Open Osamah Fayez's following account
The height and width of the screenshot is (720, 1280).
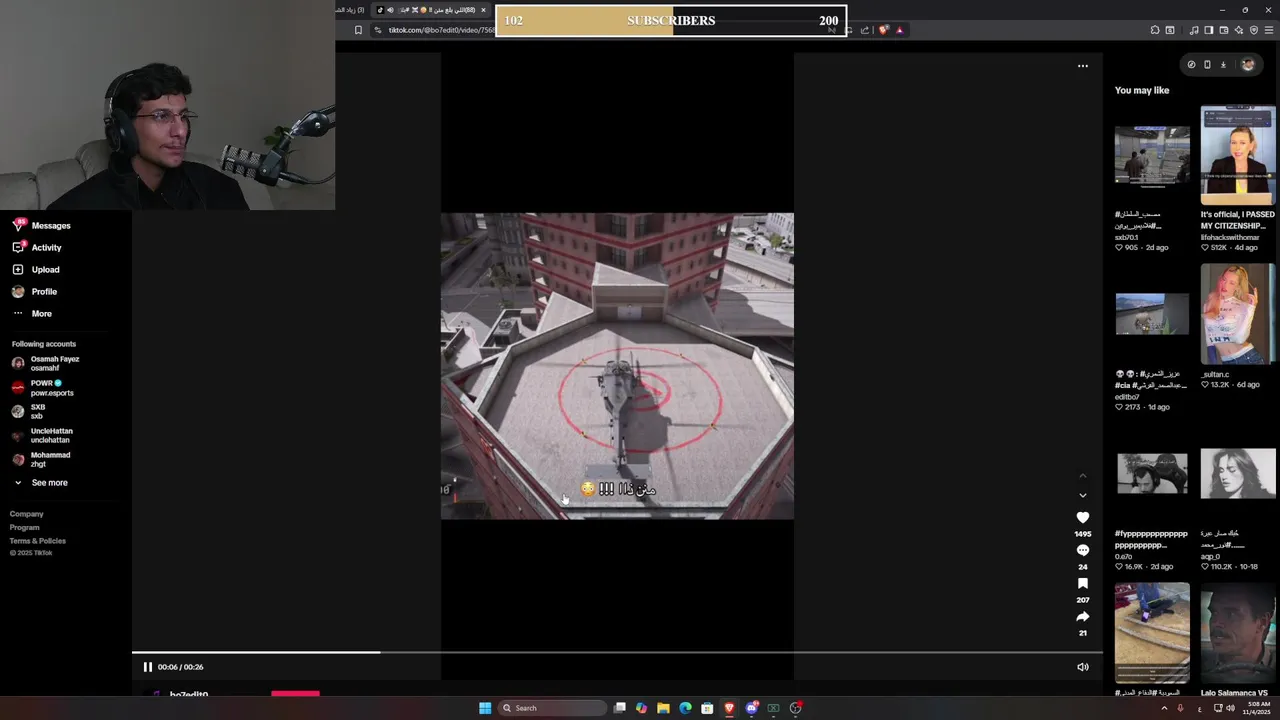46,363
